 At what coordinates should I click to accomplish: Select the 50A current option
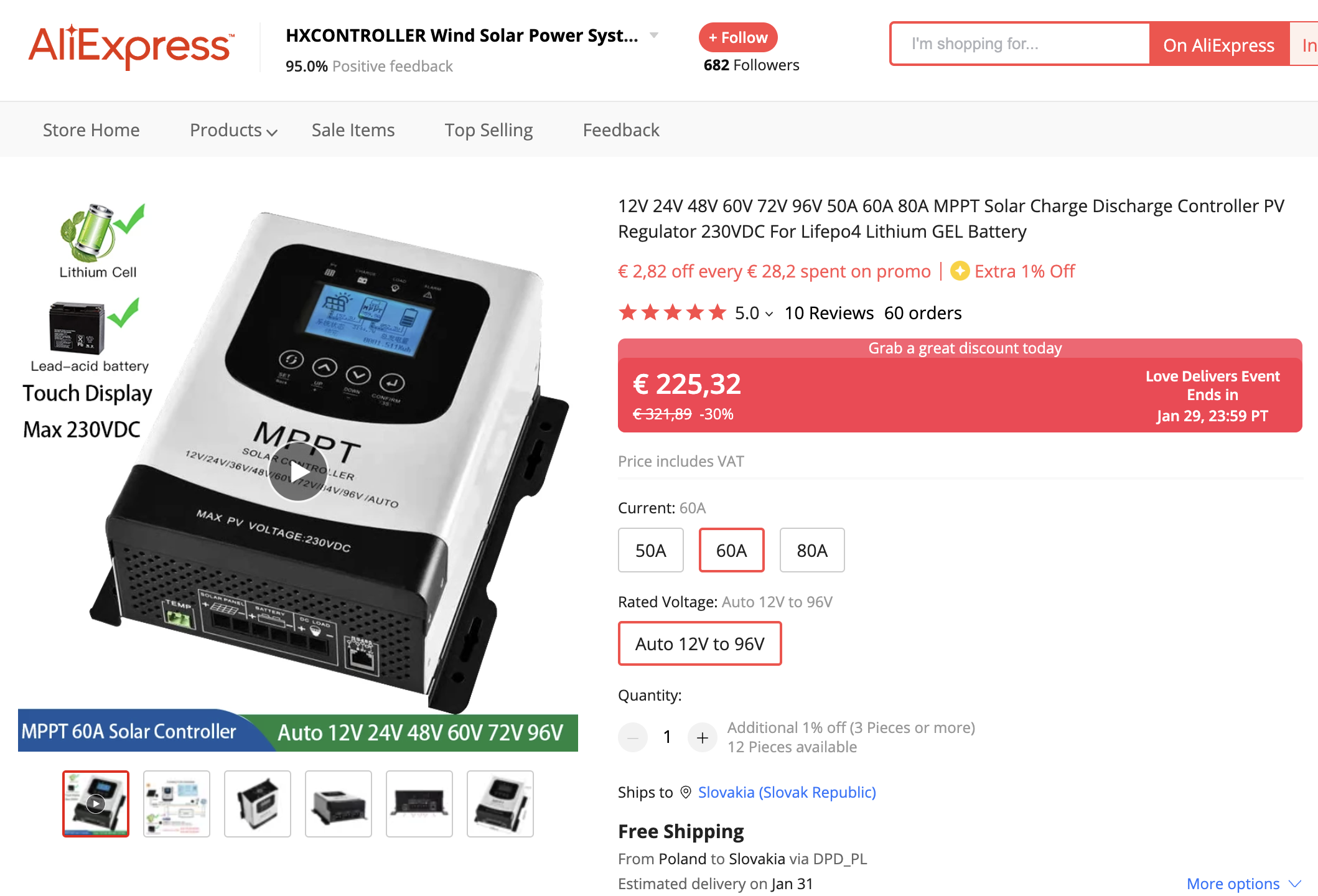coord(651,550)
